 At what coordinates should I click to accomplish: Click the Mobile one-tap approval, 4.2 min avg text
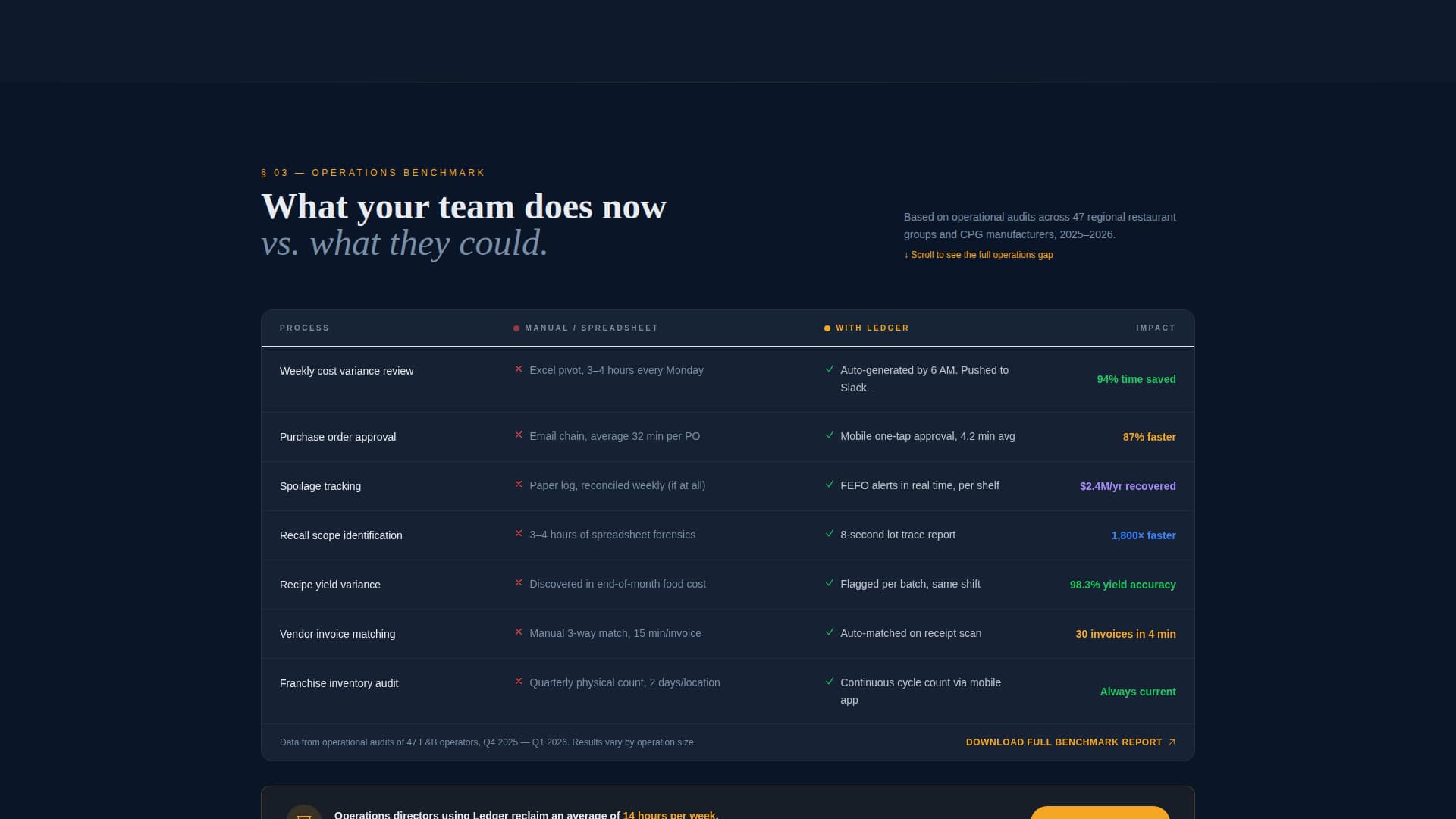point(927,436)
